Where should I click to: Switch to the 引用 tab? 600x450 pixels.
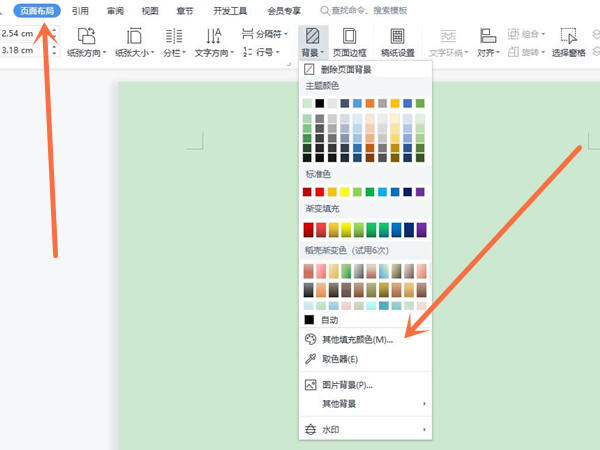pos(81,10)
